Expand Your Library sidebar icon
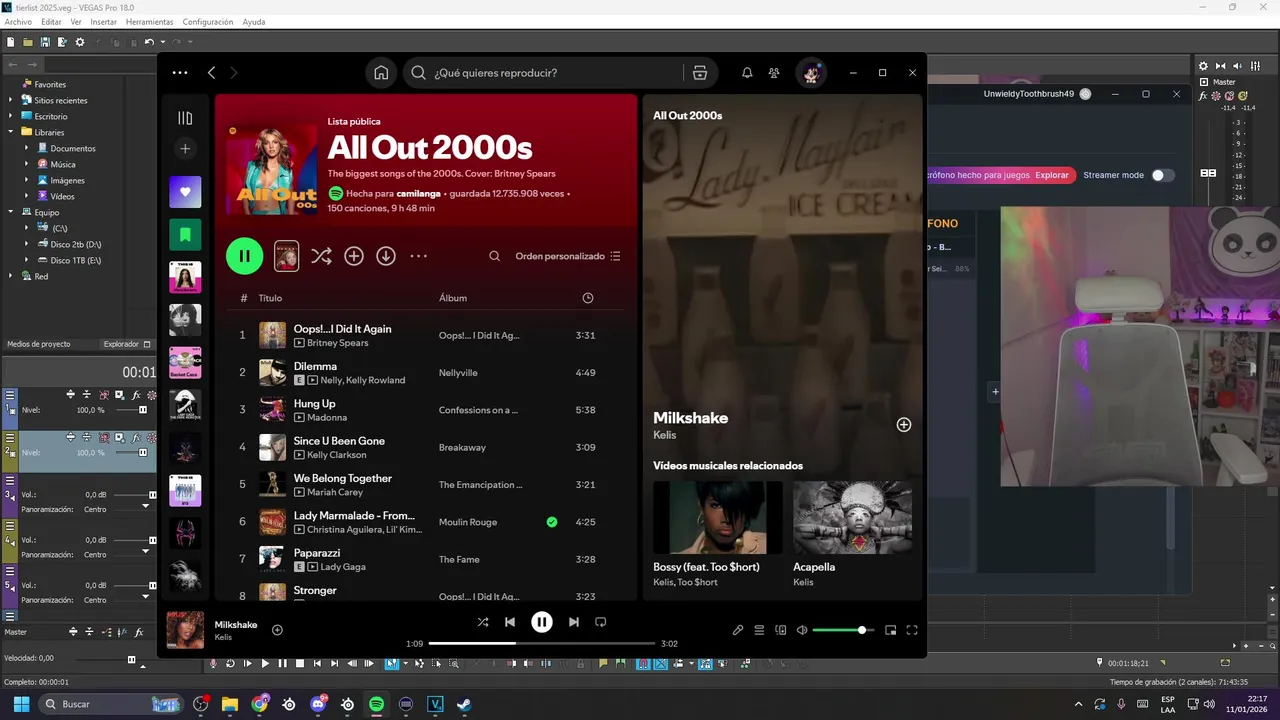This screenshot has height=720, width=1280. click(x=185, y=118)
